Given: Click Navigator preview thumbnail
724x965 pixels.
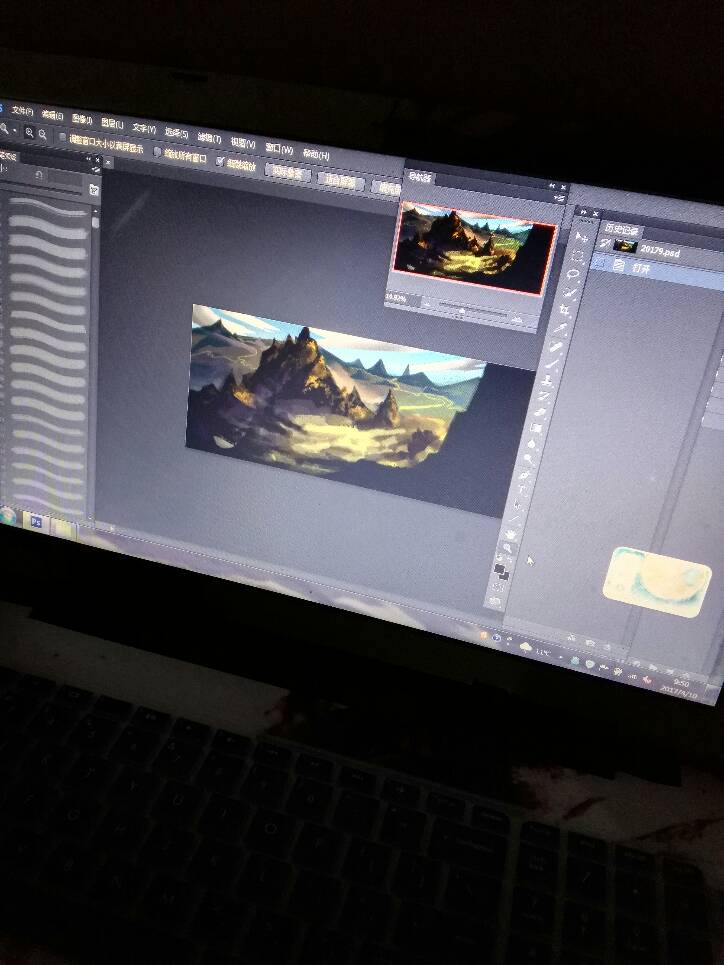Looking at the screenshot, I should pyautogui.click(x=475, y=247).
